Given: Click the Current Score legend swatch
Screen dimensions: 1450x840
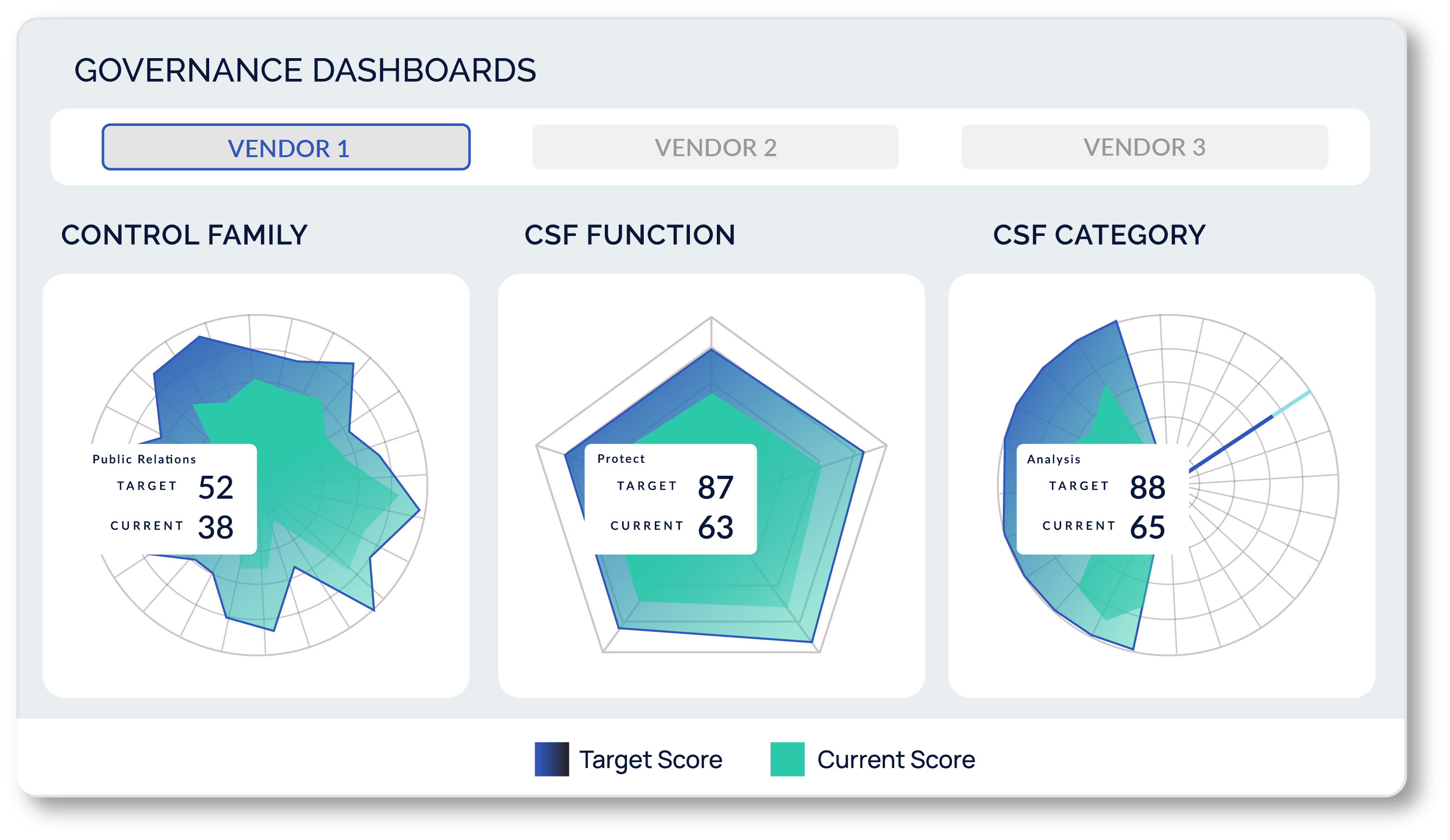Looking at the screenshot, I should pos(787,759).
